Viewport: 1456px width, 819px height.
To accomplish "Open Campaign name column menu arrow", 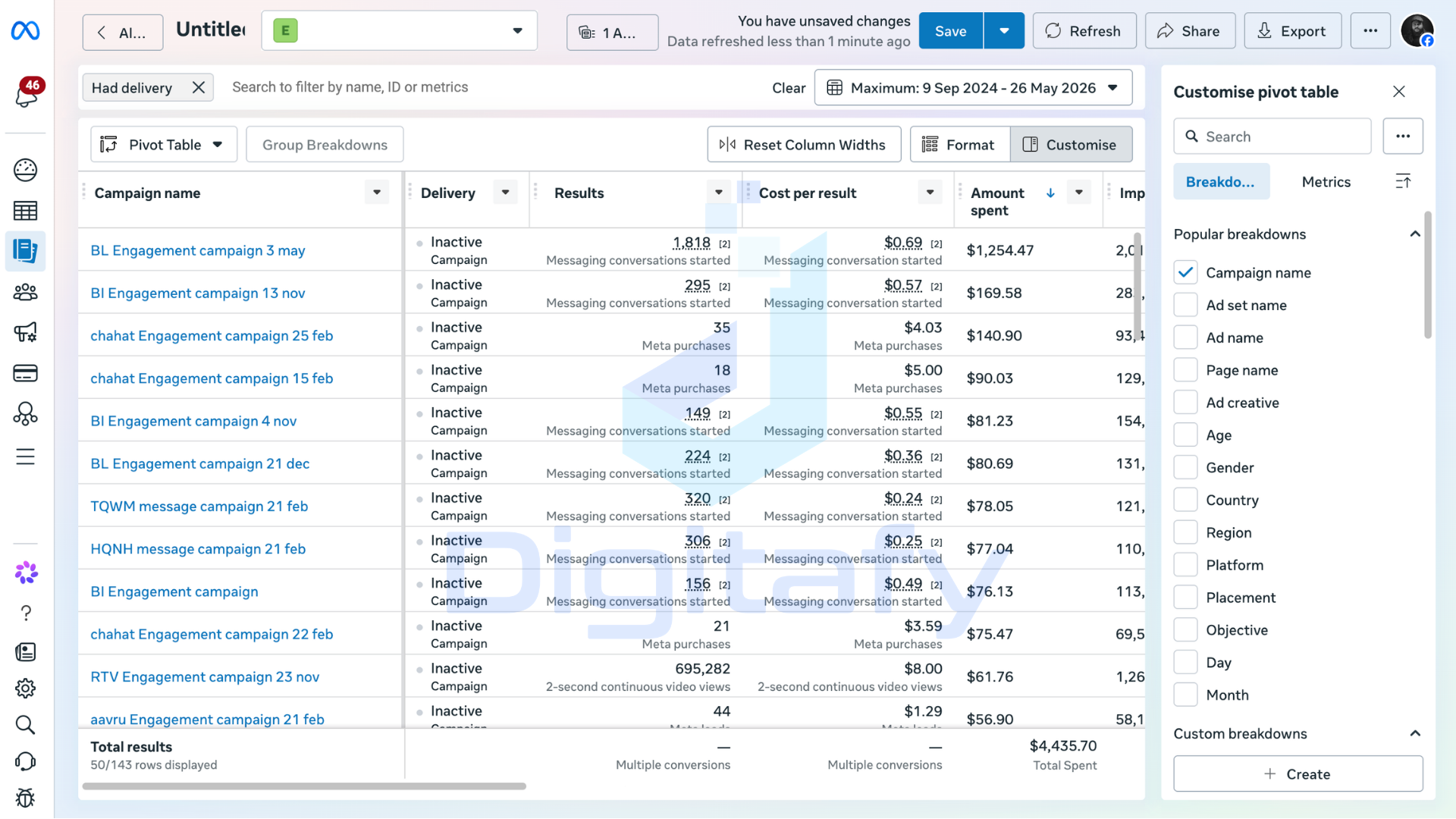I will tap(377, 193).
